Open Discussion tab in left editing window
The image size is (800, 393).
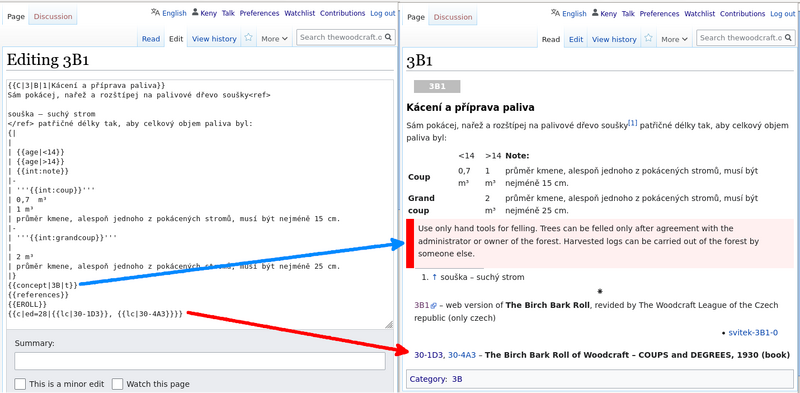click(53, 16)
